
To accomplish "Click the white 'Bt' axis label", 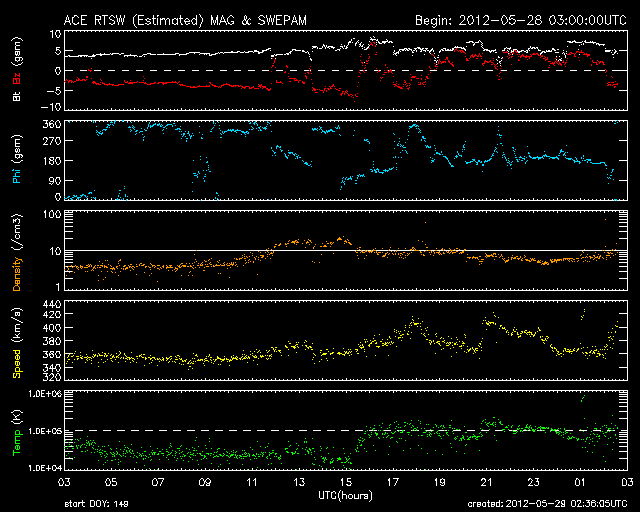I will 17,96.
